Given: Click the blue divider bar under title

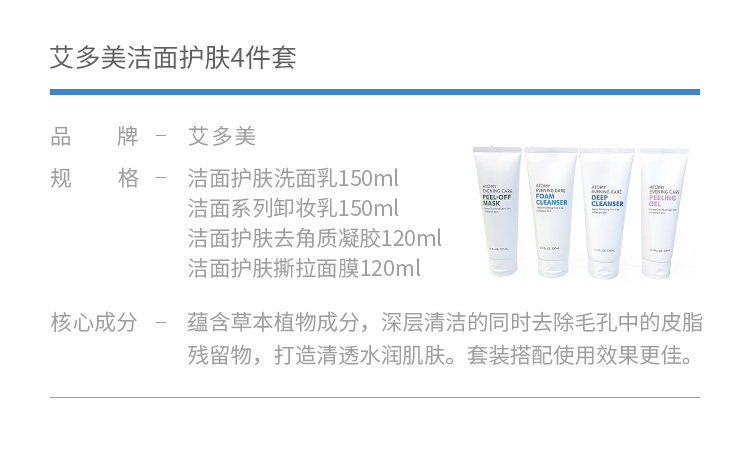Looking at the screenshot, I should click(375, 92).
